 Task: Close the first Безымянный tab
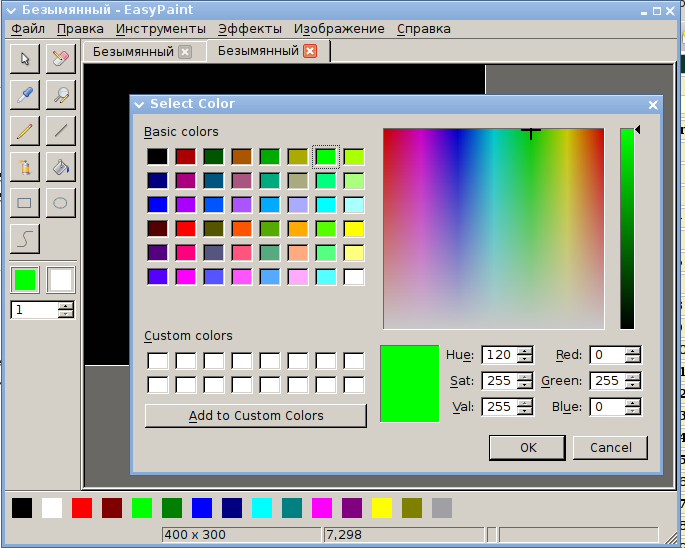185,52
